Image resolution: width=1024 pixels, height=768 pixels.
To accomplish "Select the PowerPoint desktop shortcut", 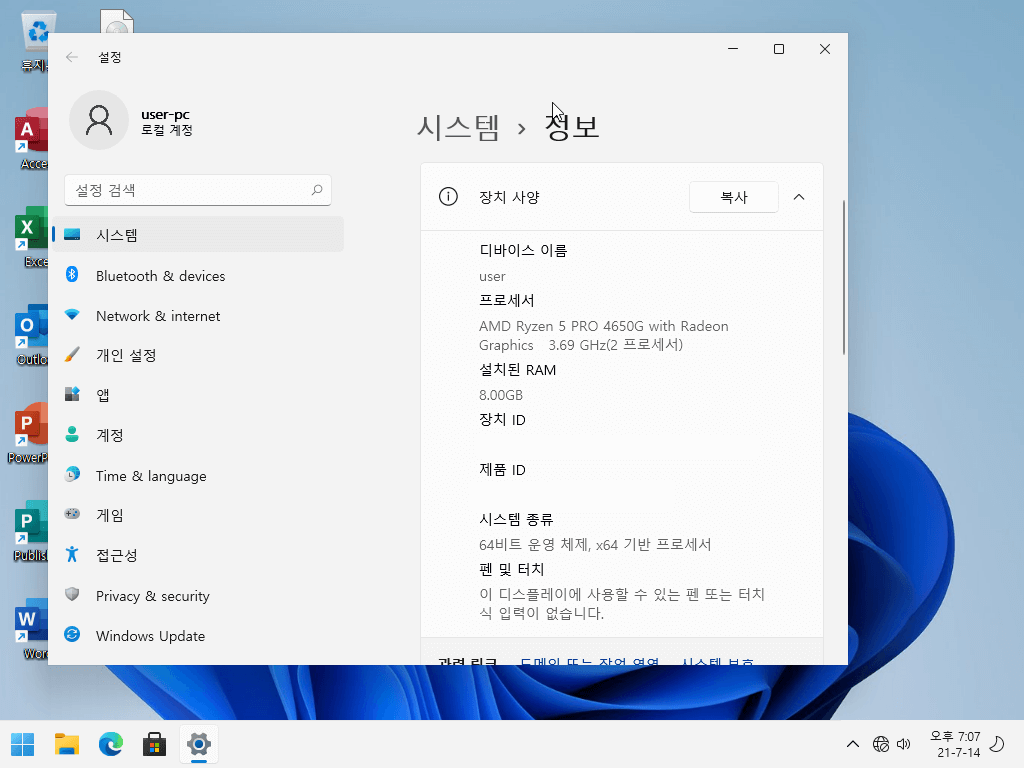I will (x=28, y=433).
